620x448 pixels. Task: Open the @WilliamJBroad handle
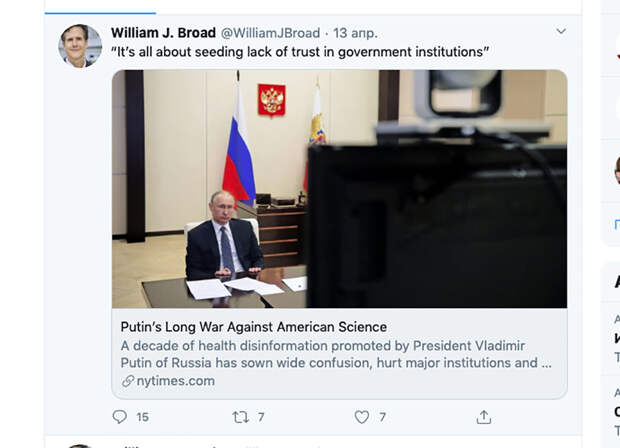[x=270, y=33]
